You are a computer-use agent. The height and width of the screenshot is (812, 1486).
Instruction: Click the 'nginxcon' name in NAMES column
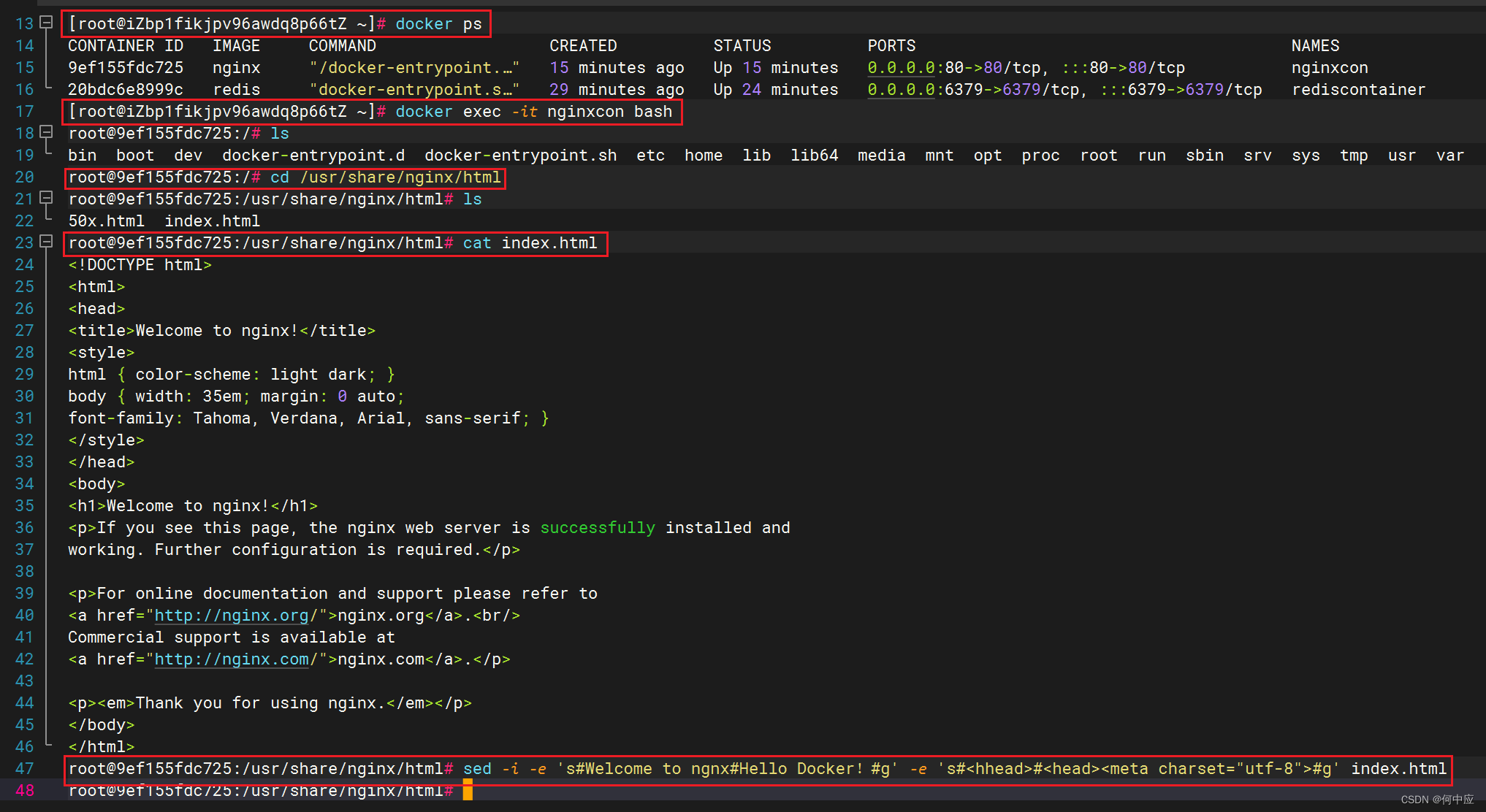pos(1330,68)
